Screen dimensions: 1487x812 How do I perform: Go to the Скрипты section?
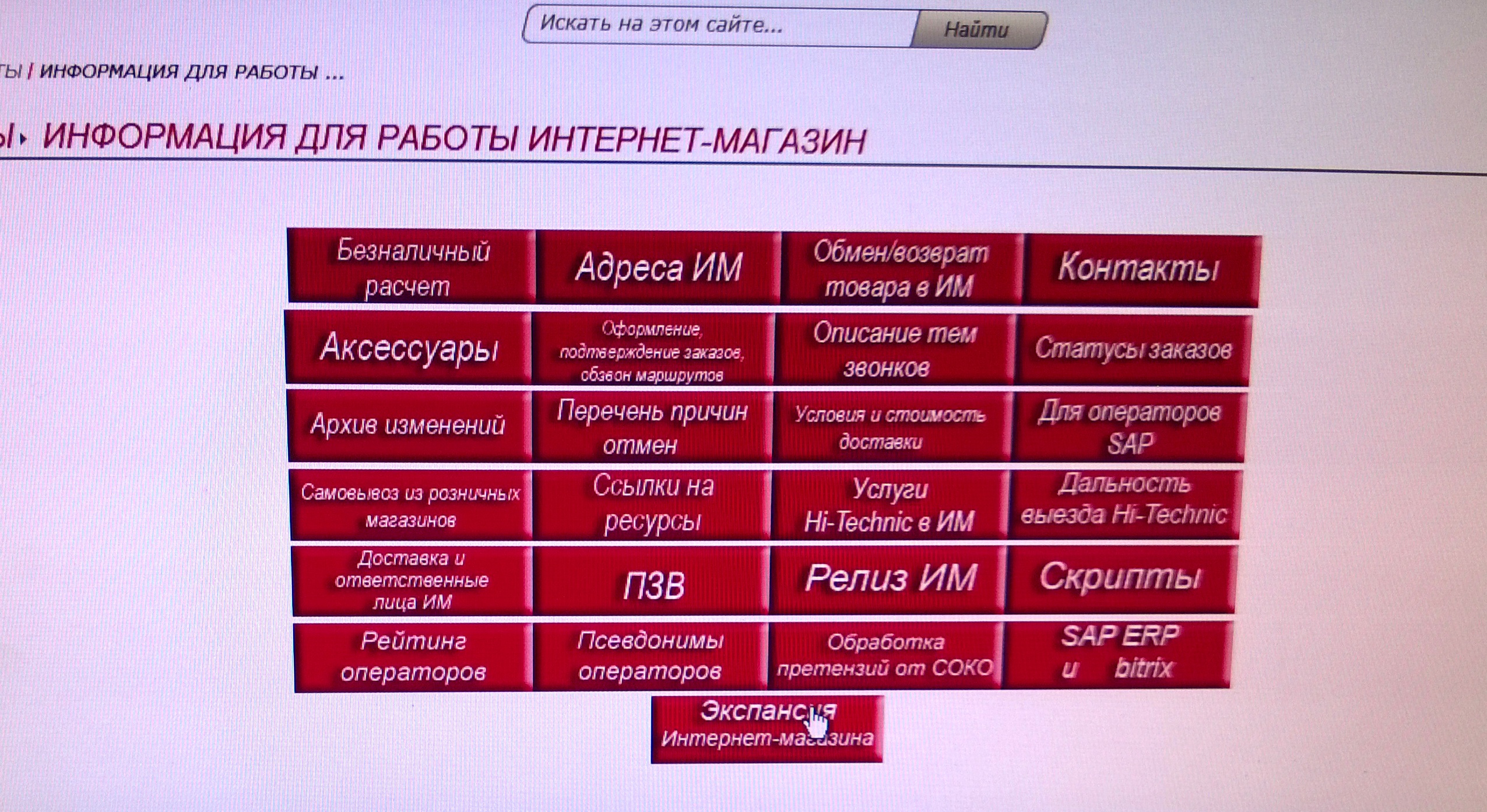(x=1120, y=579)
